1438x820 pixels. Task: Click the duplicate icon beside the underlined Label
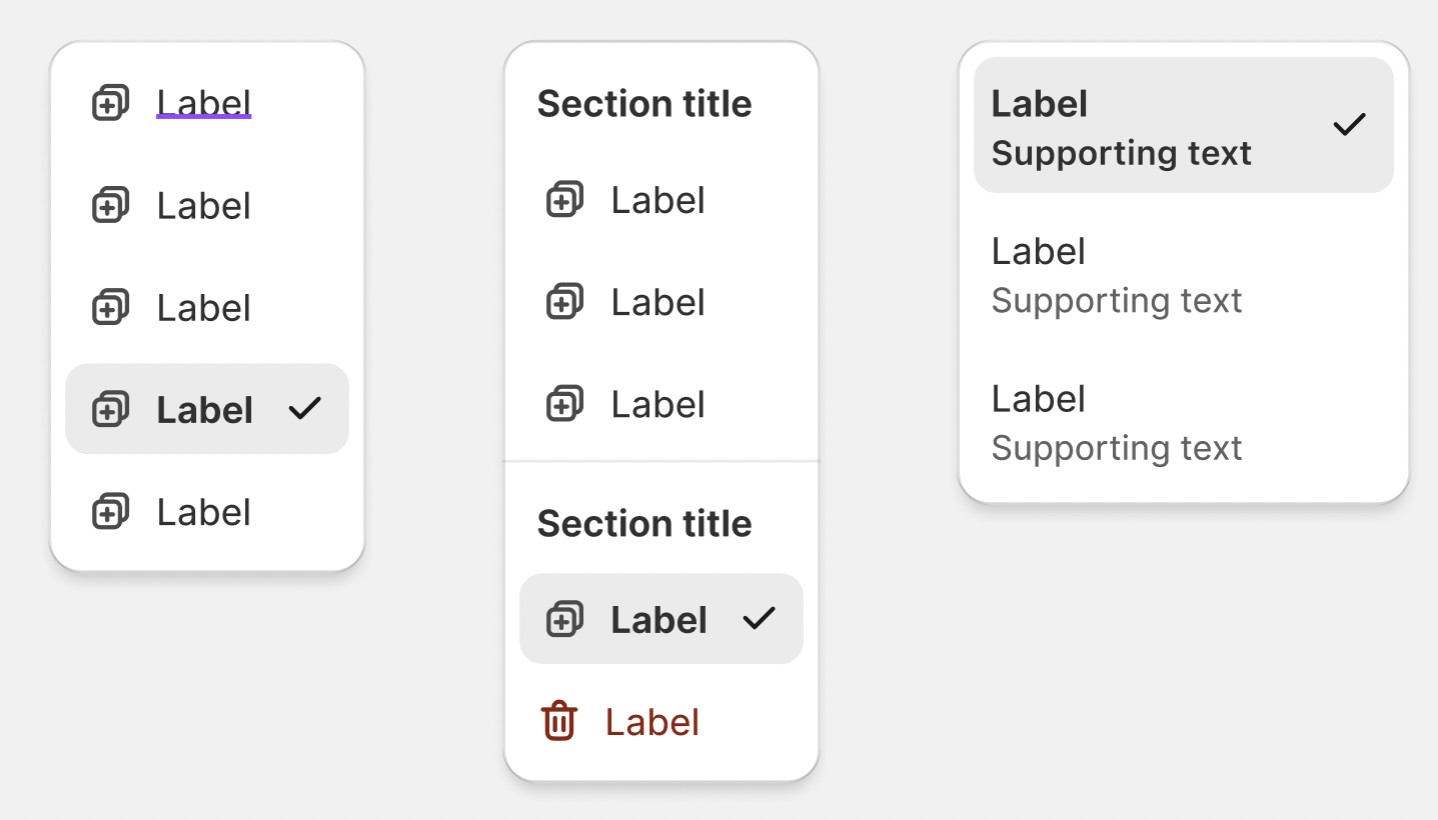(x=110, y=103)
